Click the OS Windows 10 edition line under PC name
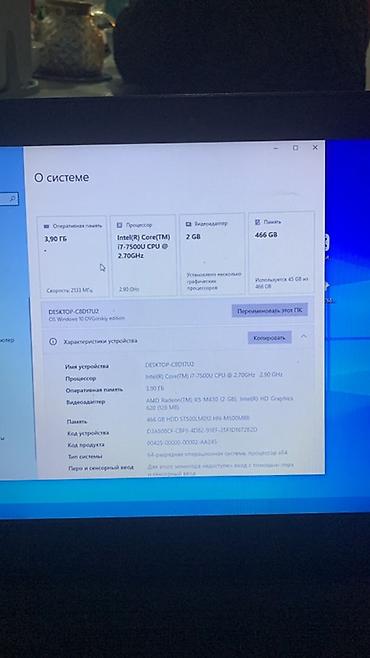The width and height of the screenshot is (370, 658). tap(87, 319)
